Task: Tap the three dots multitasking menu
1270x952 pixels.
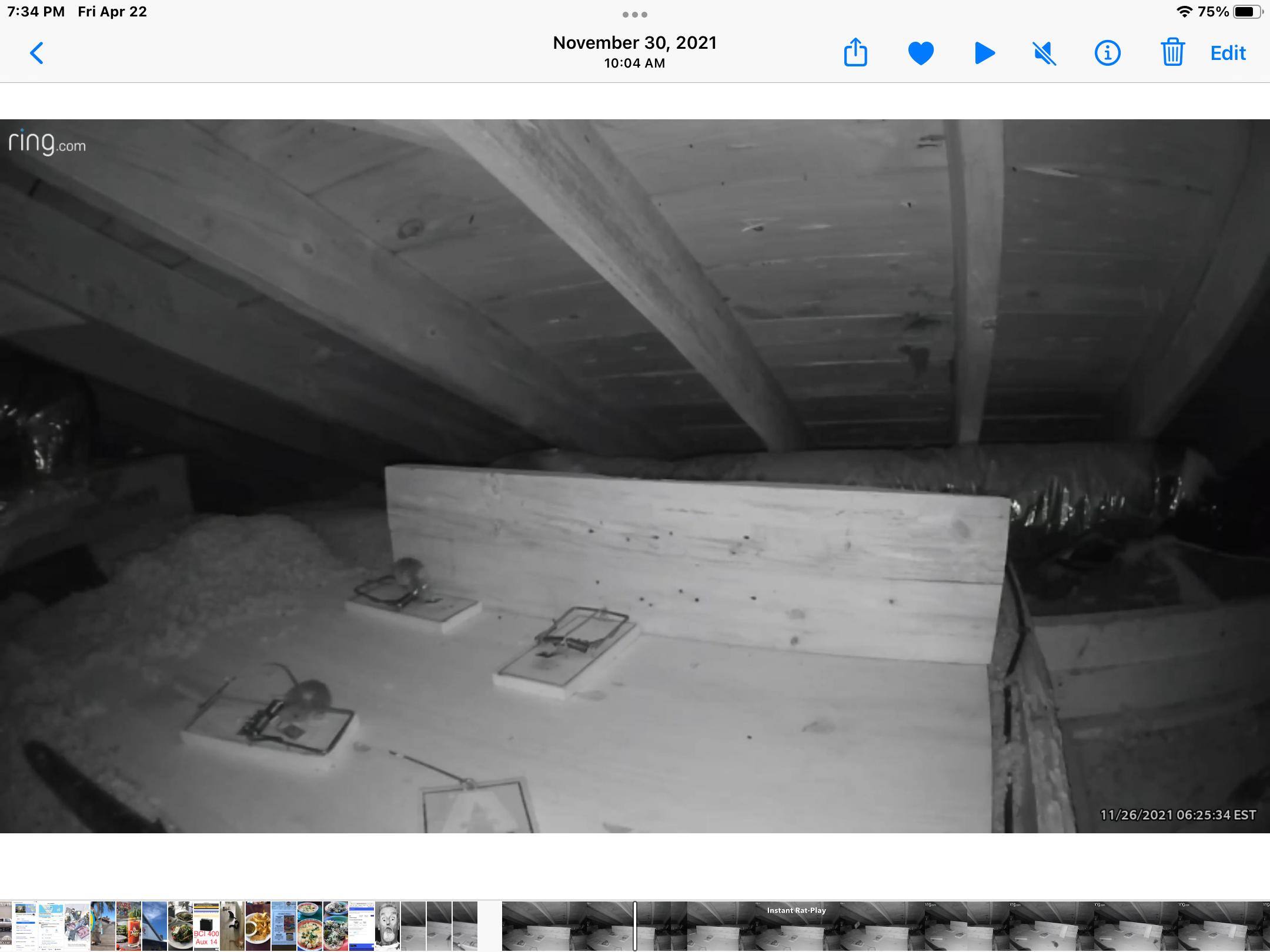Action: pyautogui.click(x=635, y=15)
